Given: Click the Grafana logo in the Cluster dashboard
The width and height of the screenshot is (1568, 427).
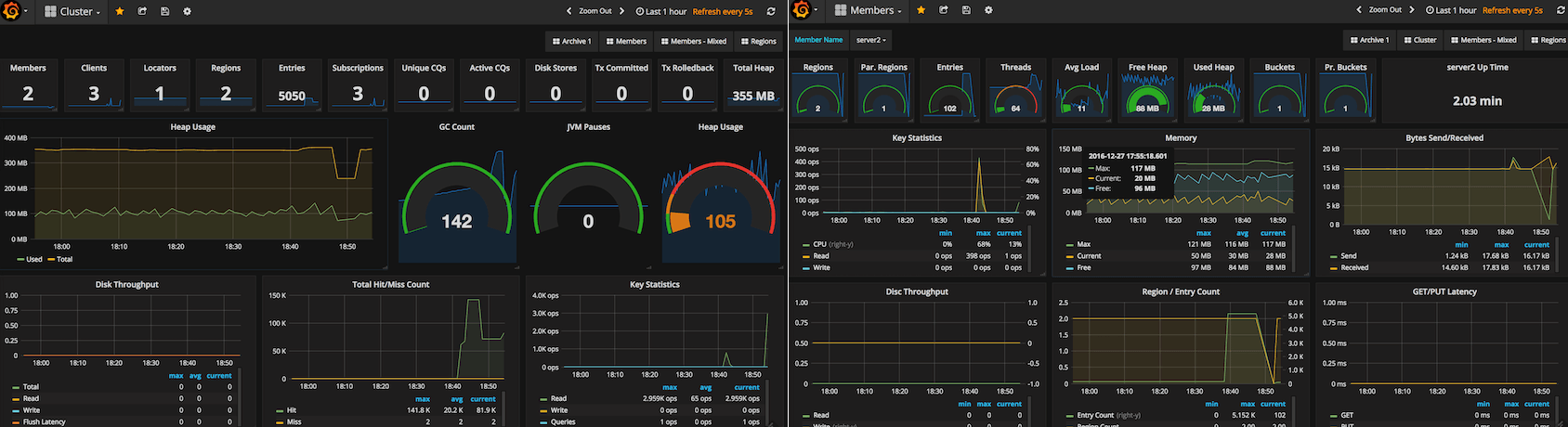Looking at the screenshot, I should point(12,11).
